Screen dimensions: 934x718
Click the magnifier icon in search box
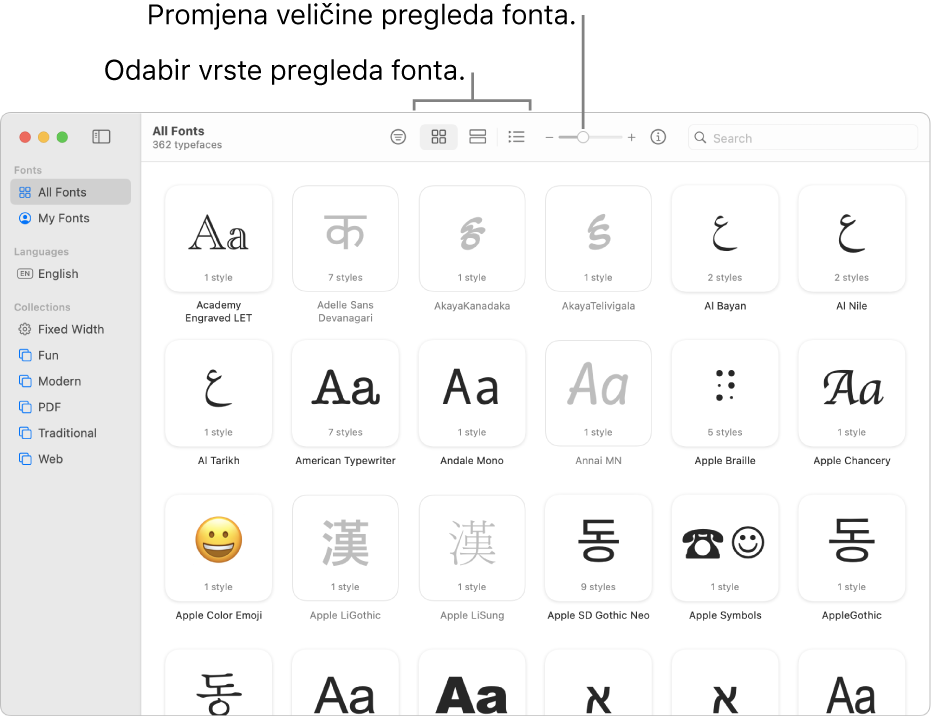[700, 138]
